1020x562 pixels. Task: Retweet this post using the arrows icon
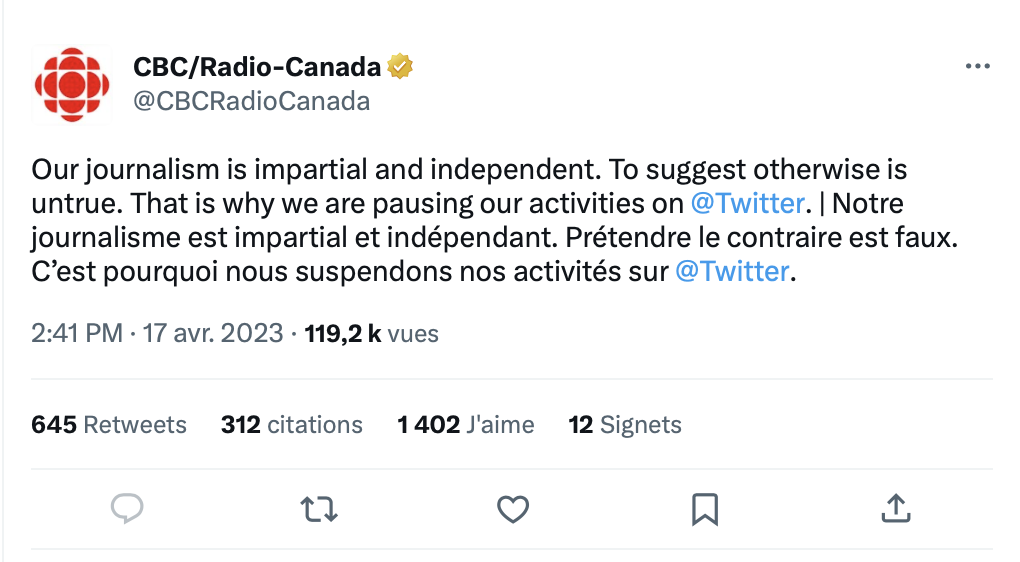pos(319,509)
